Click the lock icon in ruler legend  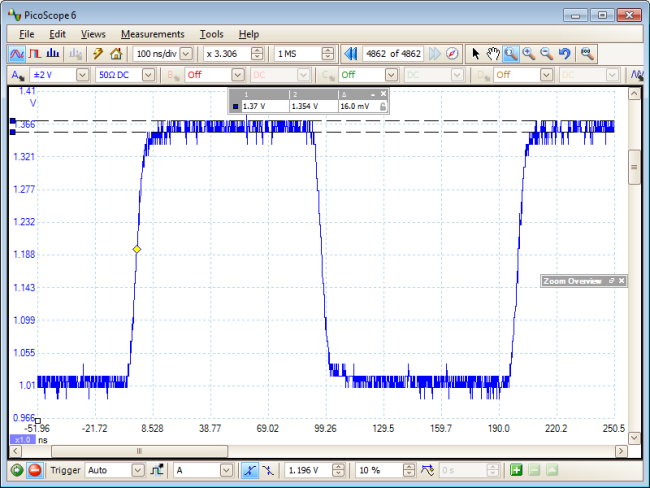(383, 105)
